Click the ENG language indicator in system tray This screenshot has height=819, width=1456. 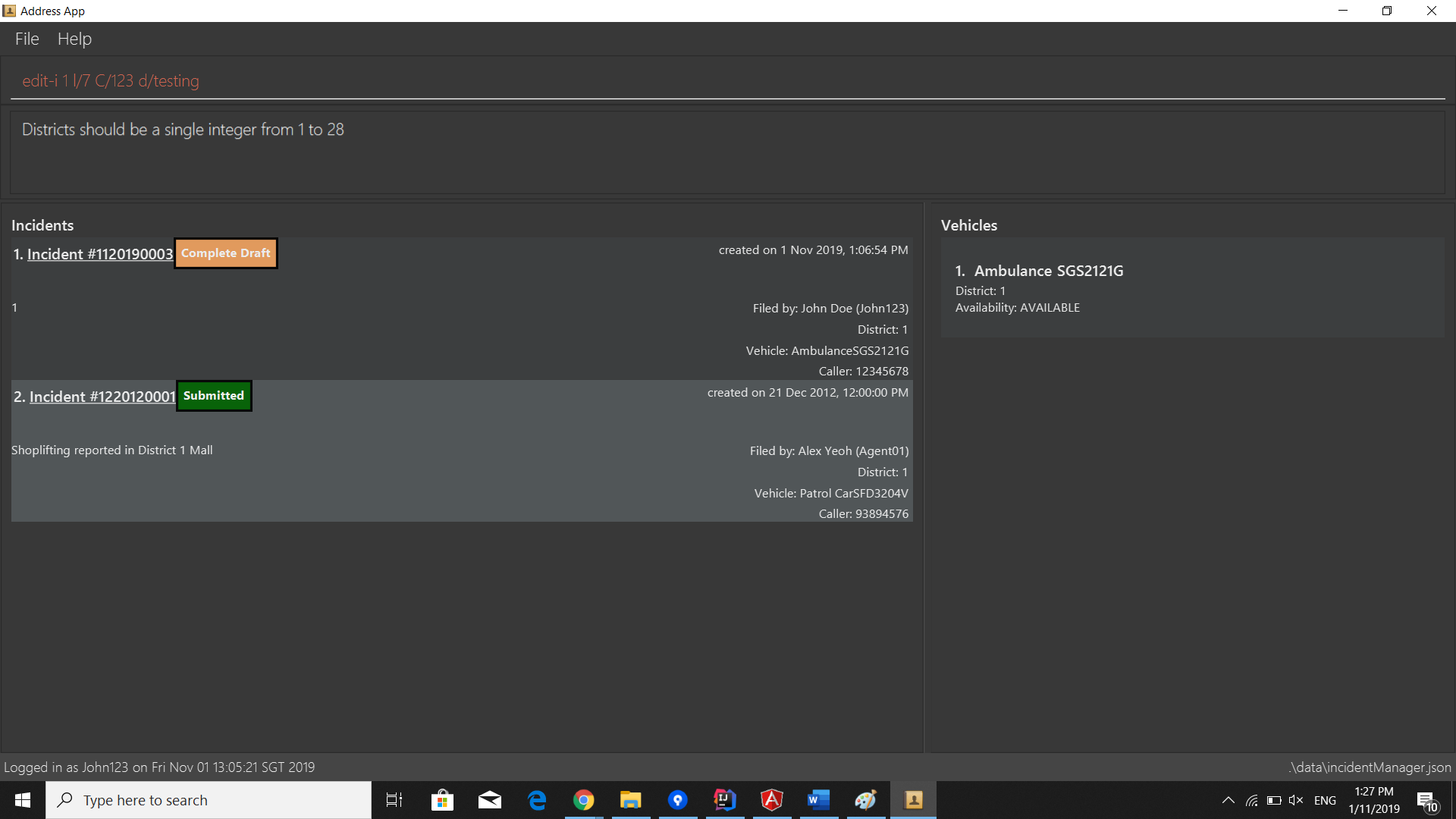tap(1325, 799)
